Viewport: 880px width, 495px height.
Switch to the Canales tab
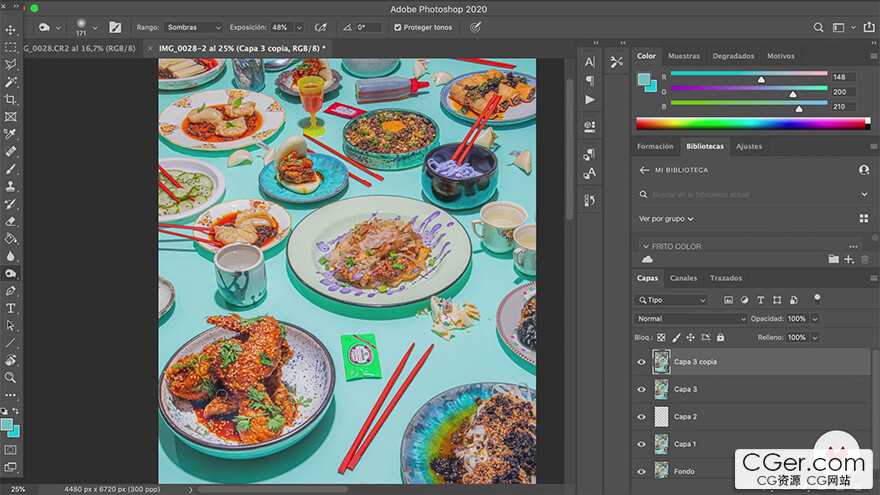(x=683, y=278)
